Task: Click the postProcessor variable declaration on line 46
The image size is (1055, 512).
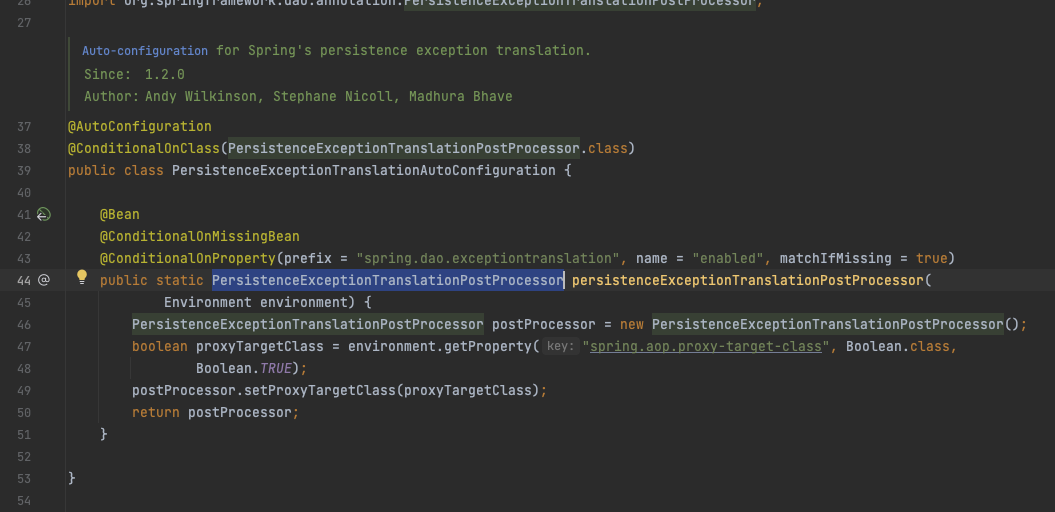Action: (544, 324)
